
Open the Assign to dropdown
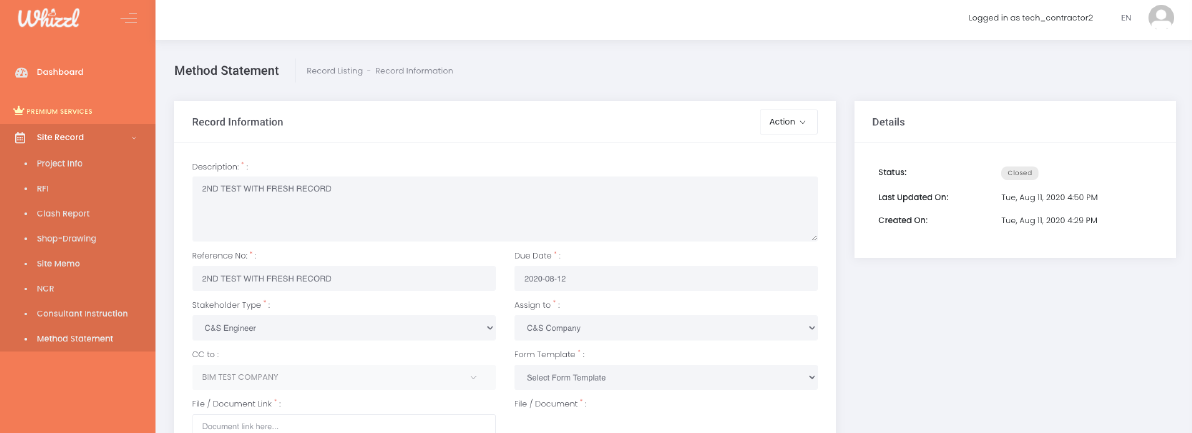click(x=666, y=328)
